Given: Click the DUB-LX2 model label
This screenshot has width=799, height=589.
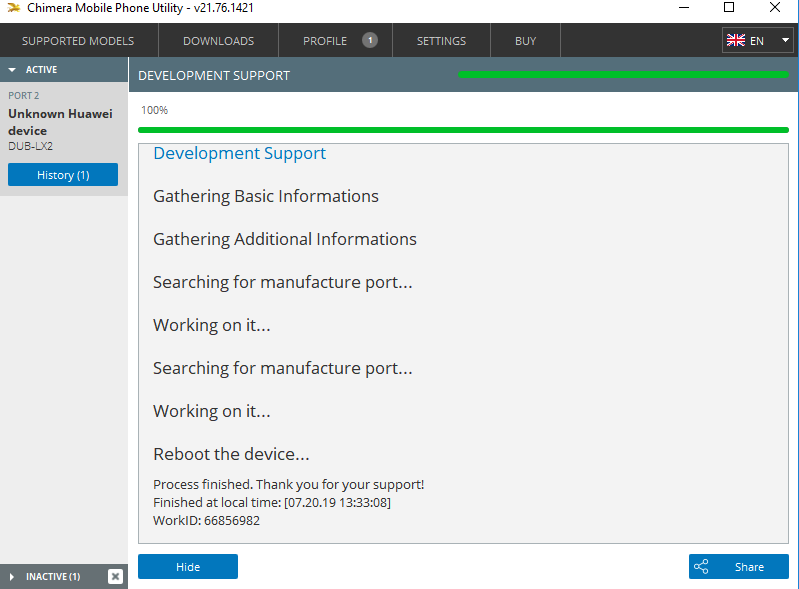Looking at the screenshot, I should (x=31, y=146).
